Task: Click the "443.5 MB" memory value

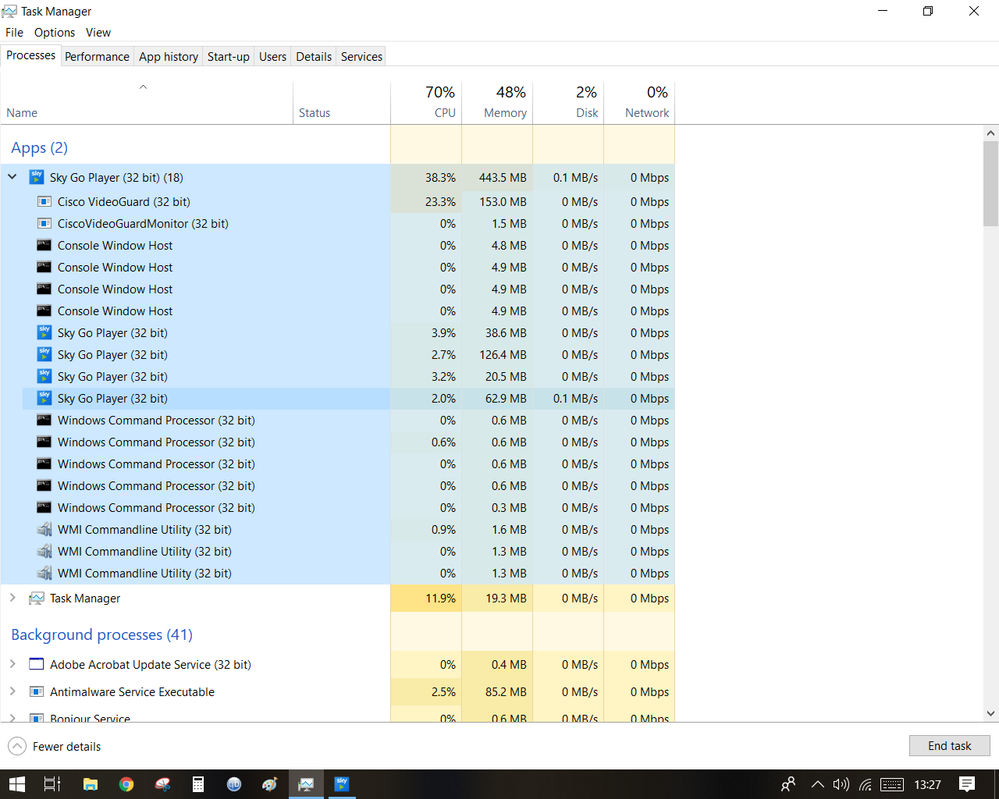Action: tap(503, 178)
